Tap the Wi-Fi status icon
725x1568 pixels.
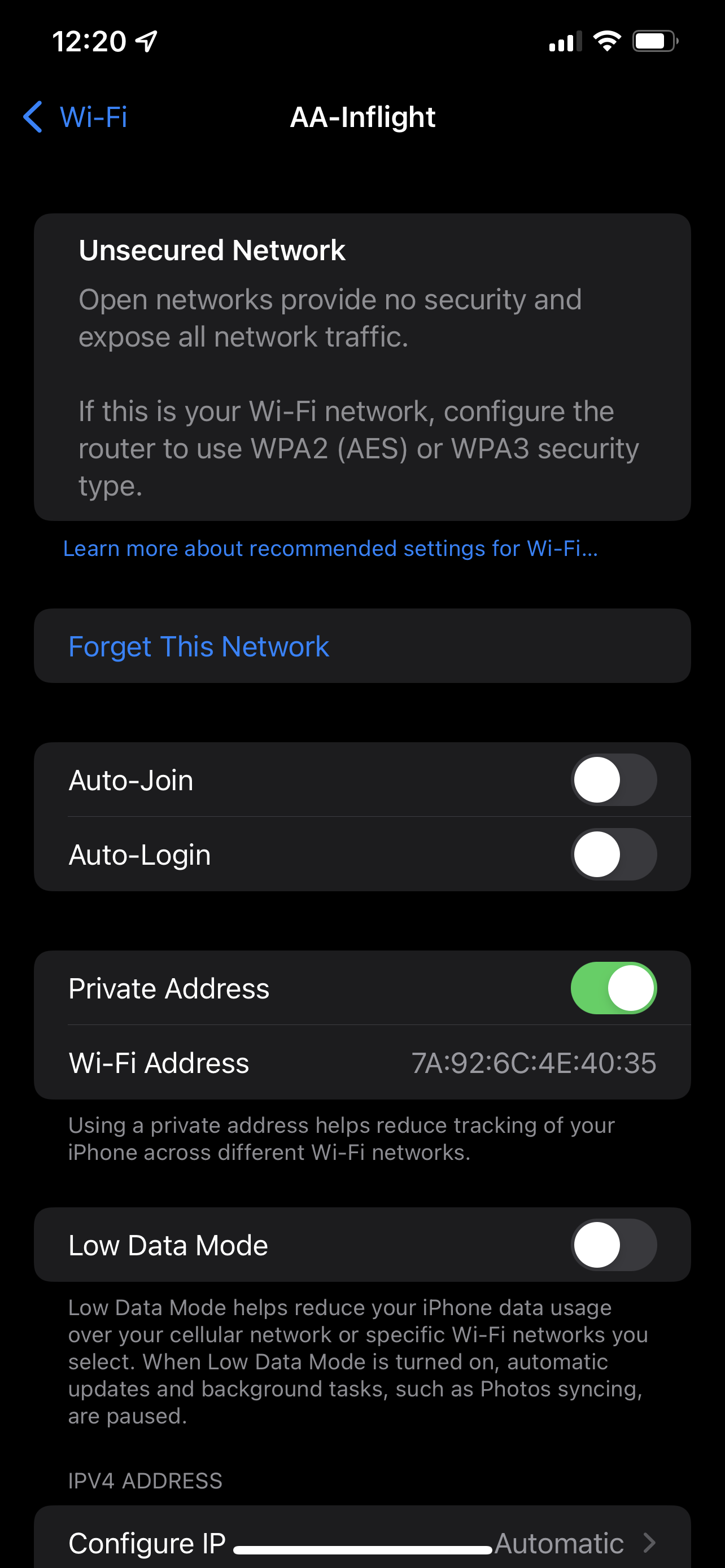pos(607,41)
